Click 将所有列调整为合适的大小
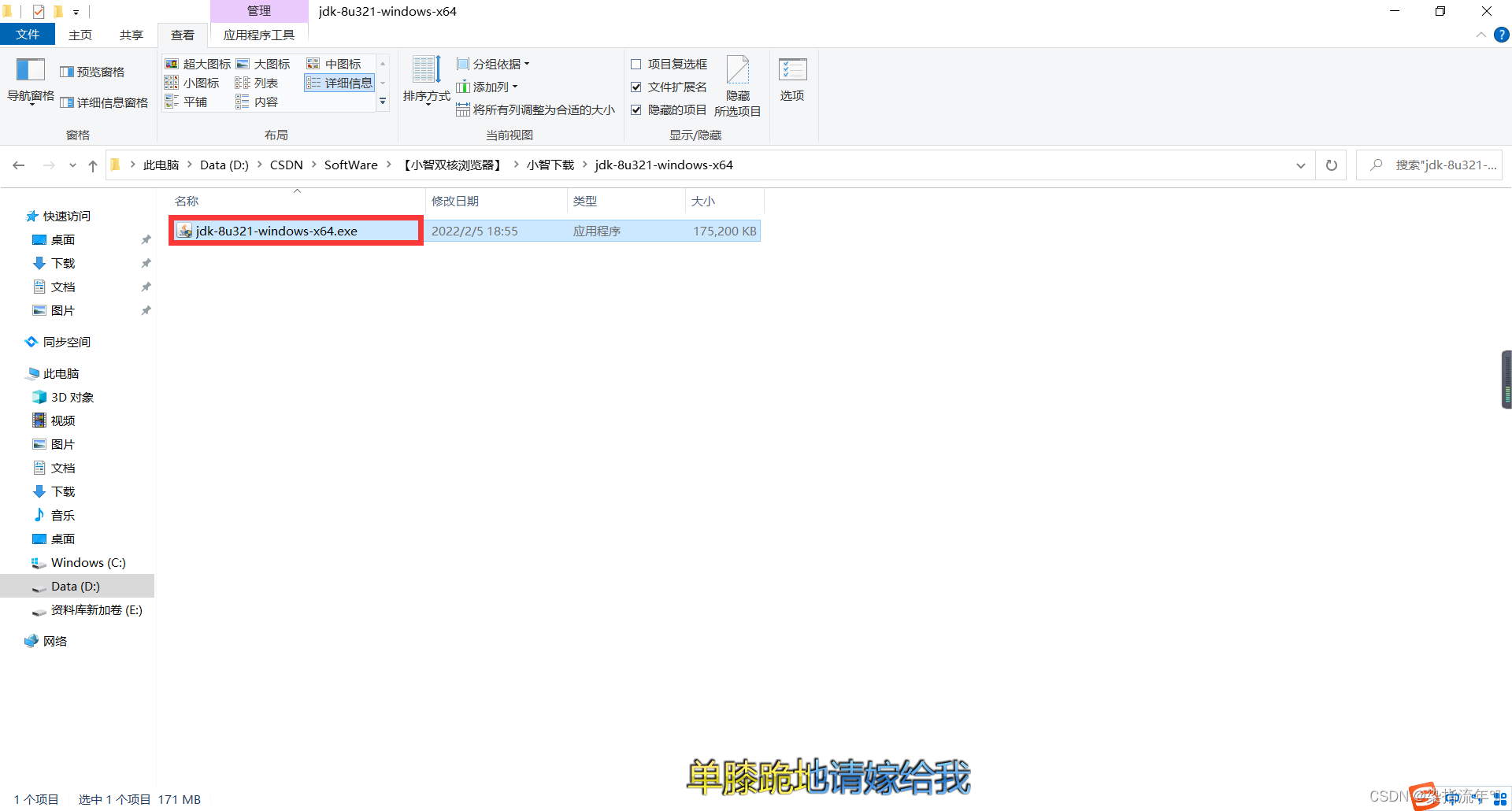This screenshot has height=811, width=1512. tap(538, 109)
